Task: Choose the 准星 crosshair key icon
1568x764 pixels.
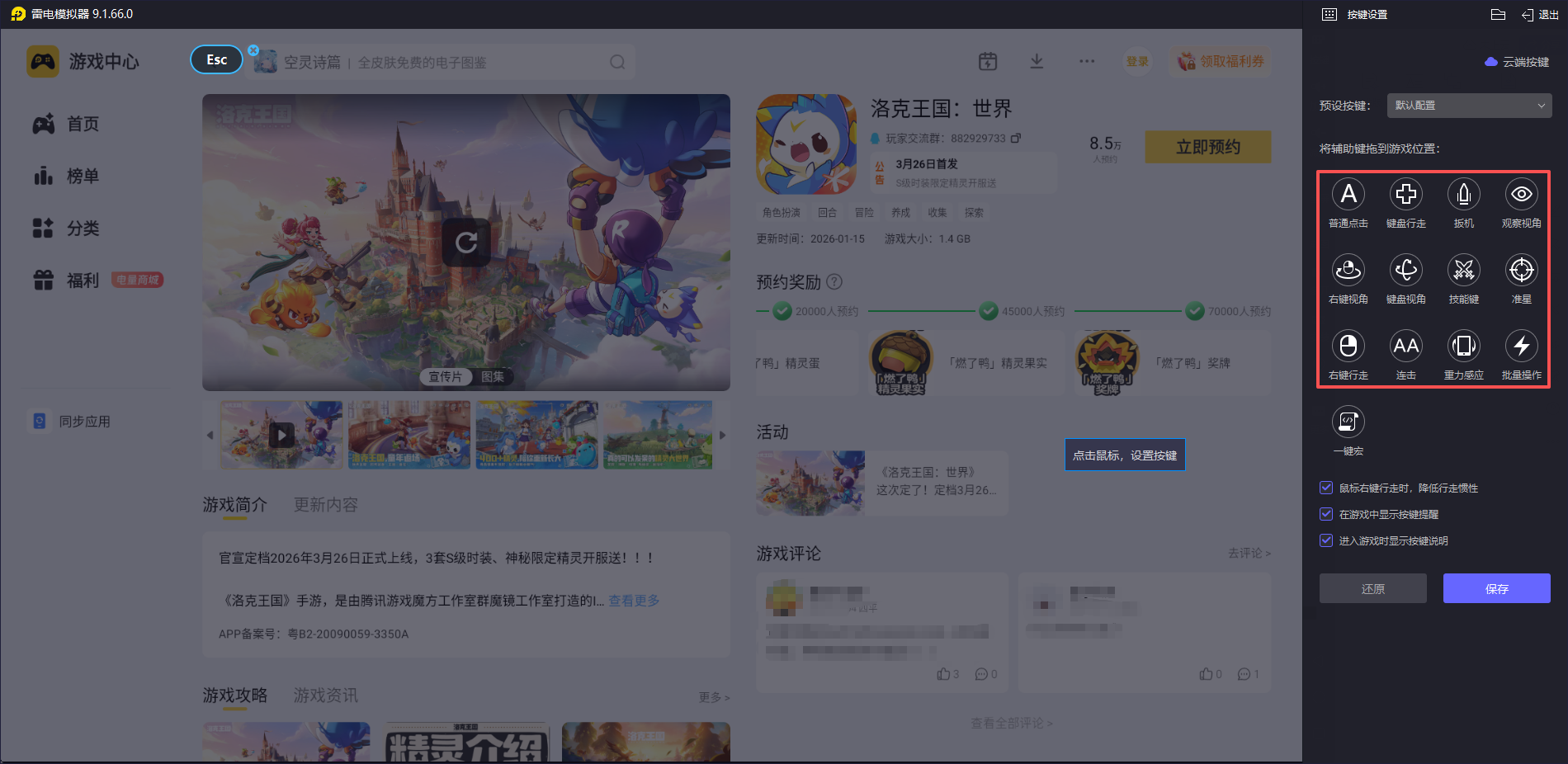Action: click(x=1522, y=270)
